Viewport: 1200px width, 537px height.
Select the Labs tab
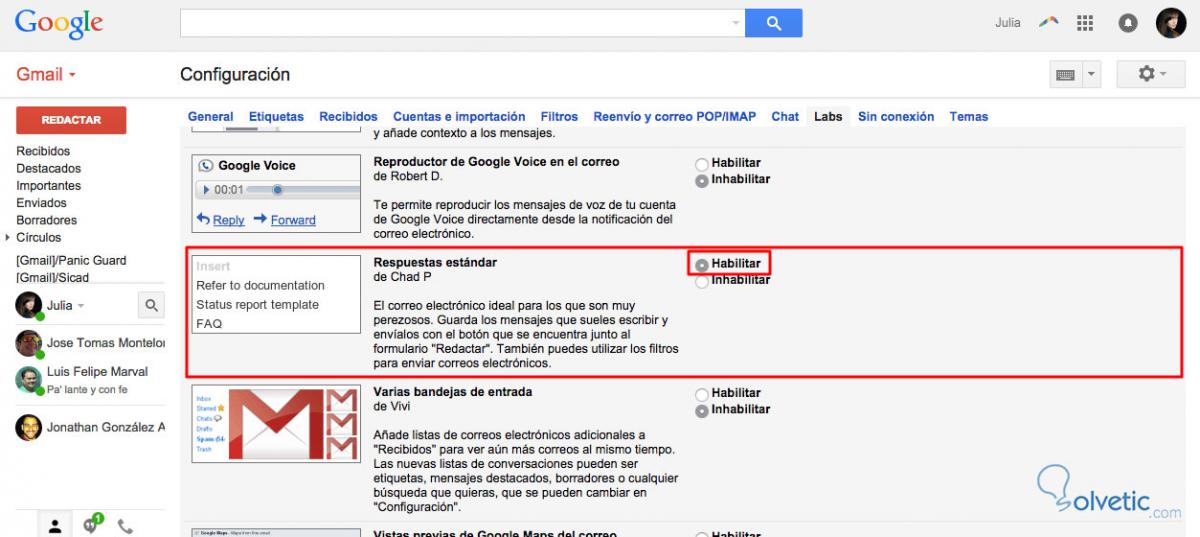[828, 117]
